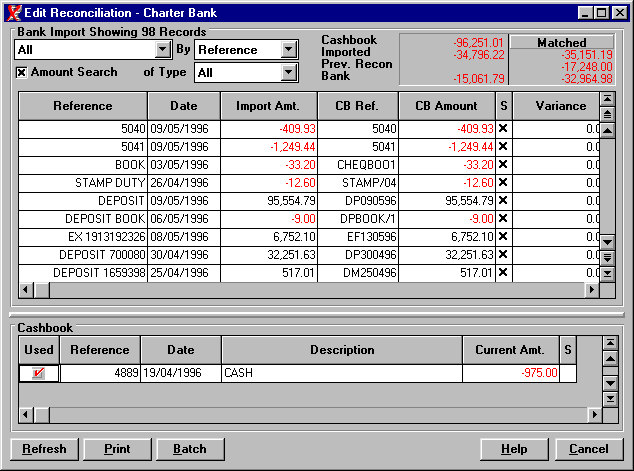Image resolution: width=634 pixels, height=471 pixels.
Task: Select the CHEQBOO1 CB reference cell
Action: [x=358, y=165]
